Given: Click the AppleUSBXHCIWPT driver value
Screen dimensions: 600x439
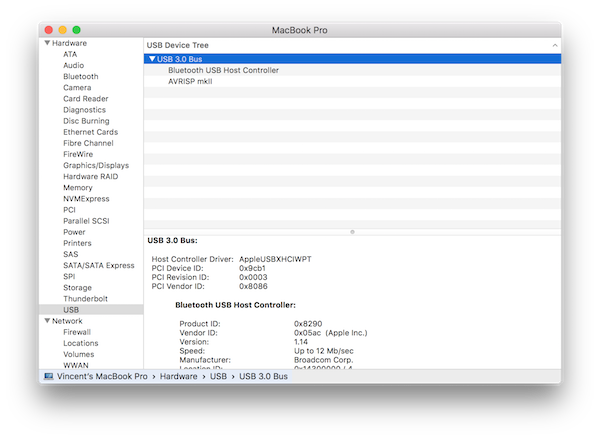Looking at the screenshot, I should pos(275,259).
